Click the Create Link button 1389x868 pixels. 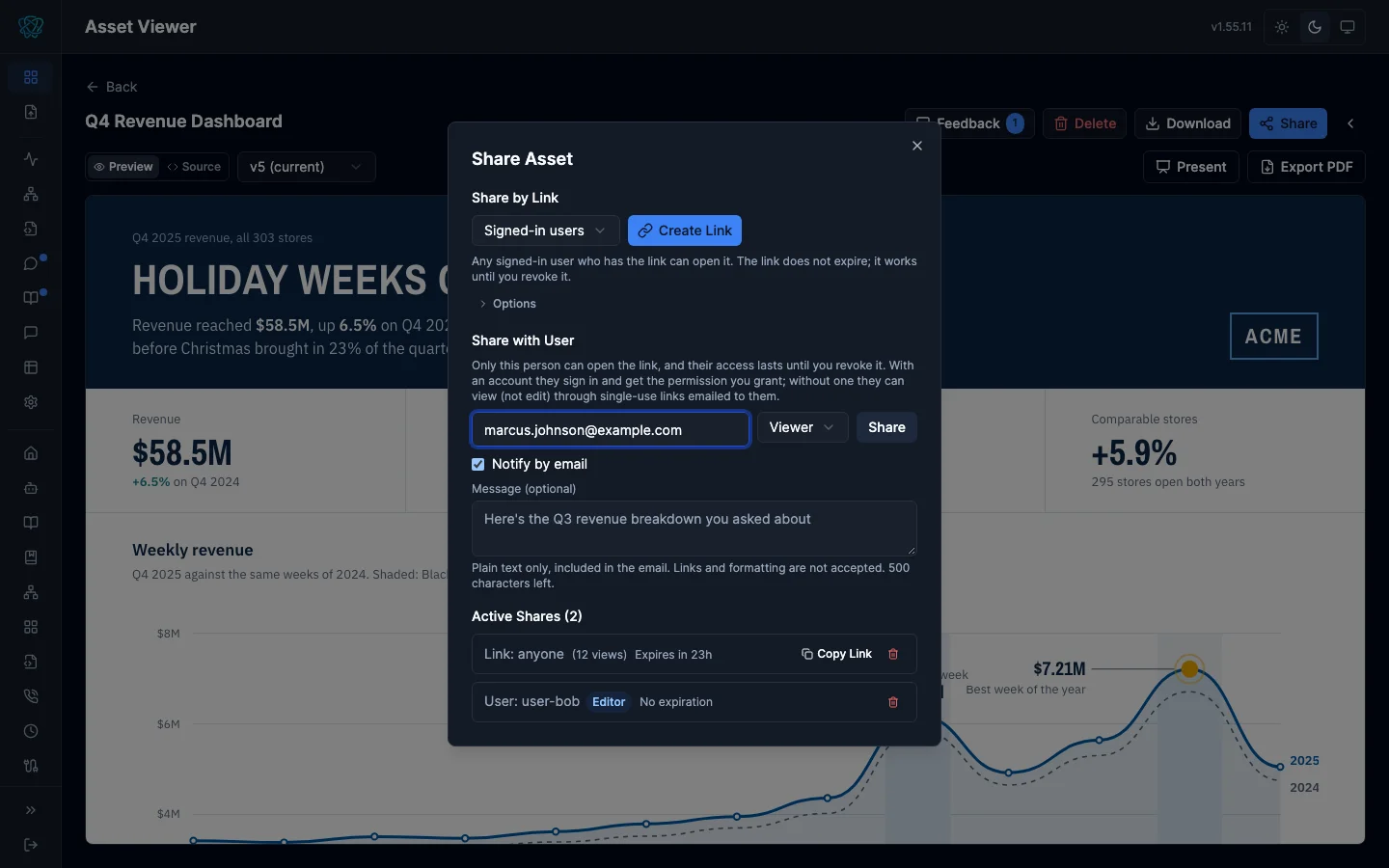685,231
